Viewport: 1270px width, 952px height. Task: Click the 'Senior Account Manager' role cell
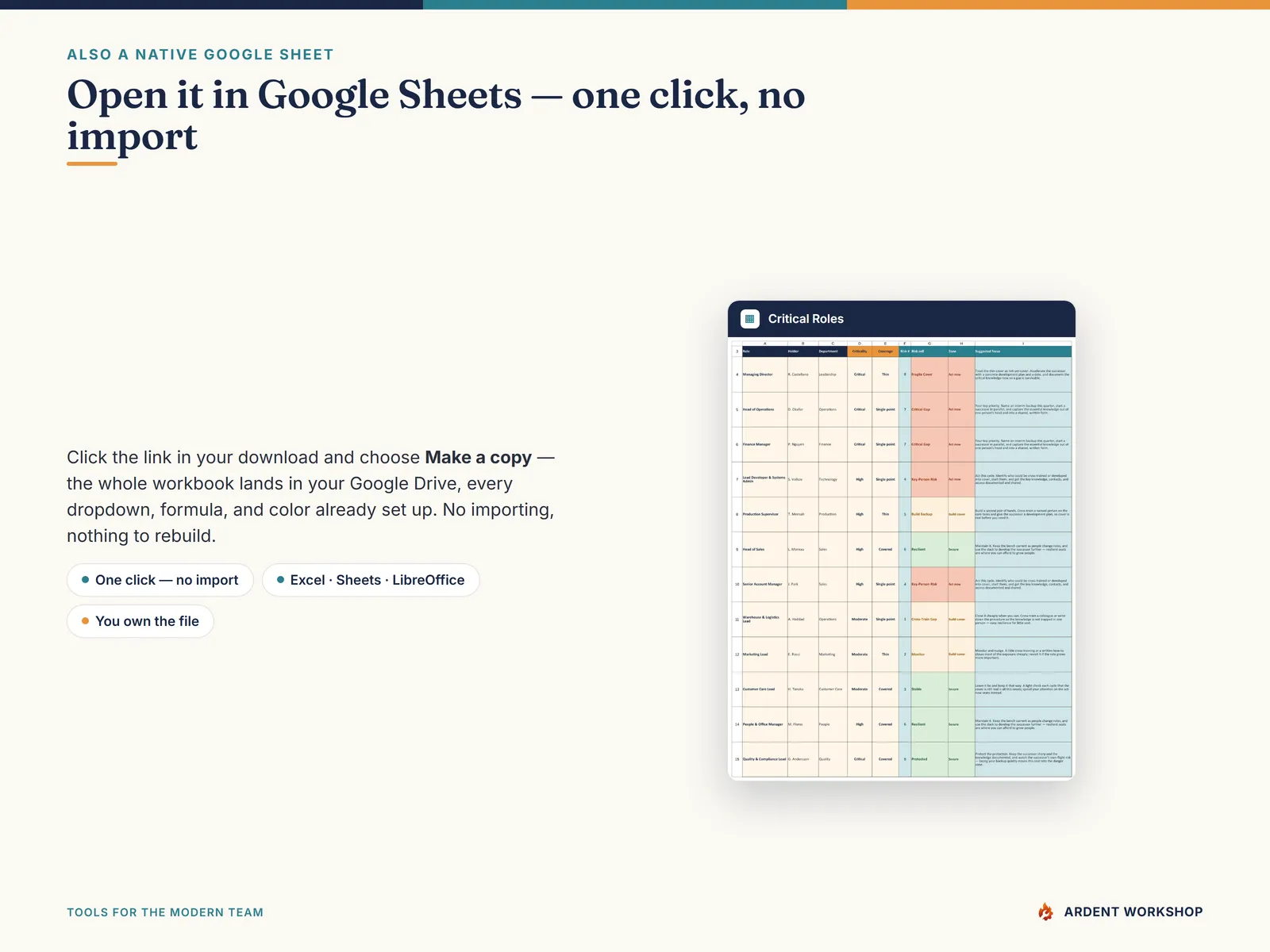(x=764, y=584)
